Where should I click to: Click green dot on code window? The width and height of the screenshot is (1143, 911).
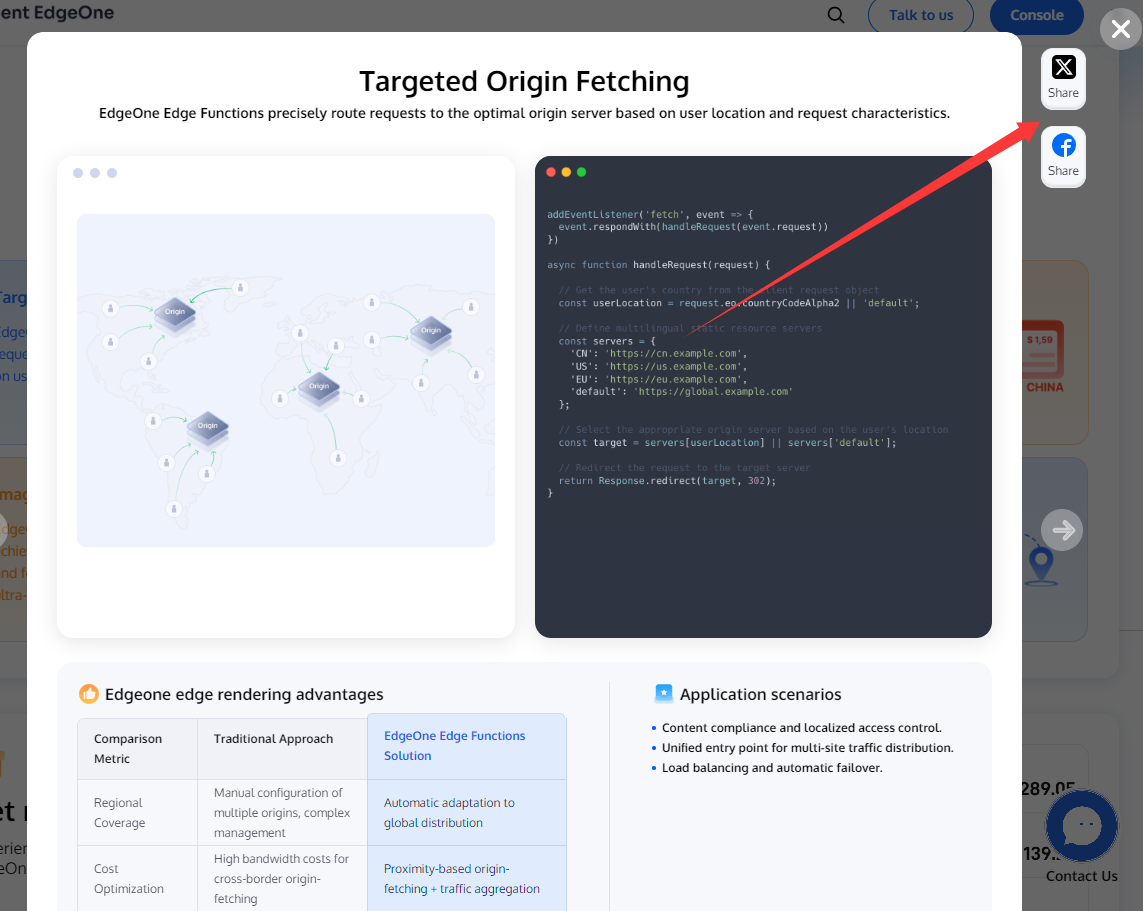point(581,172)
